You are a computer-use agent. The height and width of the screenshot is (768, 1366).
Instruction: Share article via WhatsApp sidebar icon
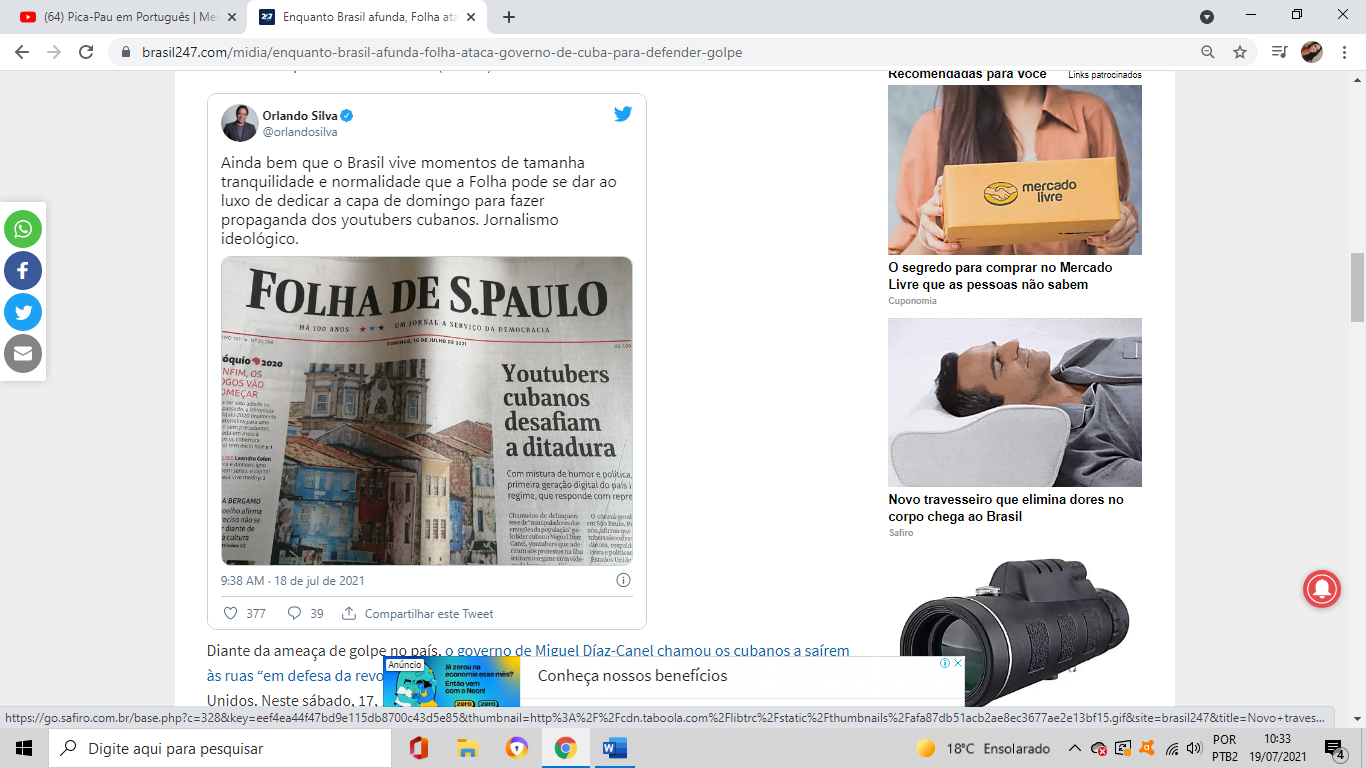(23, 229)
